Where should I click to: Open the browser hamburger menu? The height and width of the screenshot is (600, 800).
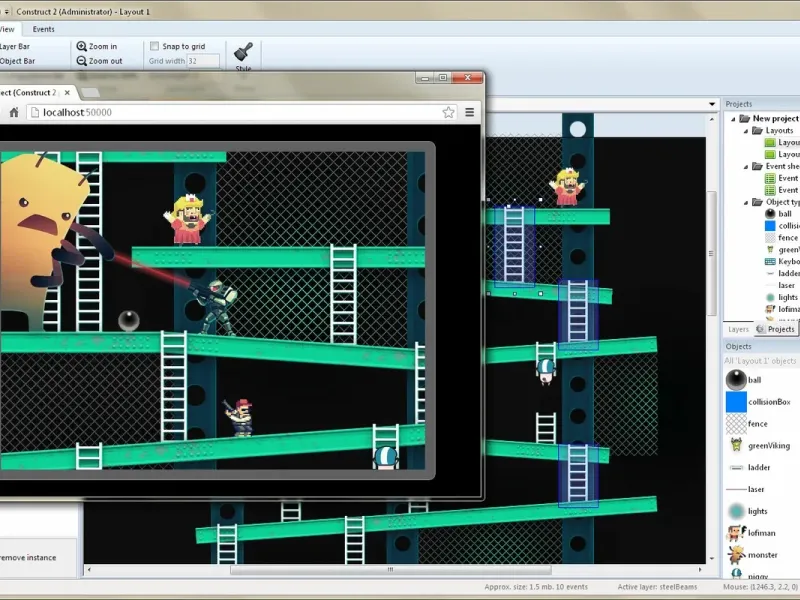tap(470, 112)
